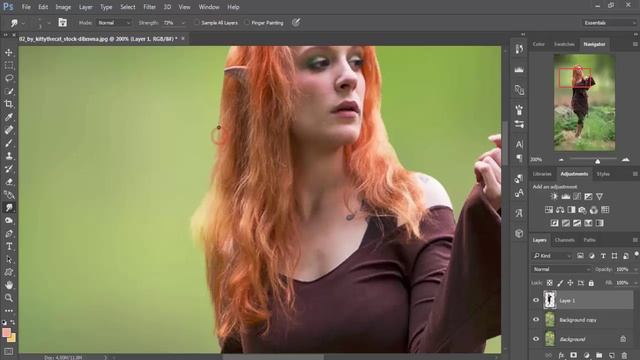Switch to the Libraries tab
This screenshot has width=640, height=360.
pos(542,174)
